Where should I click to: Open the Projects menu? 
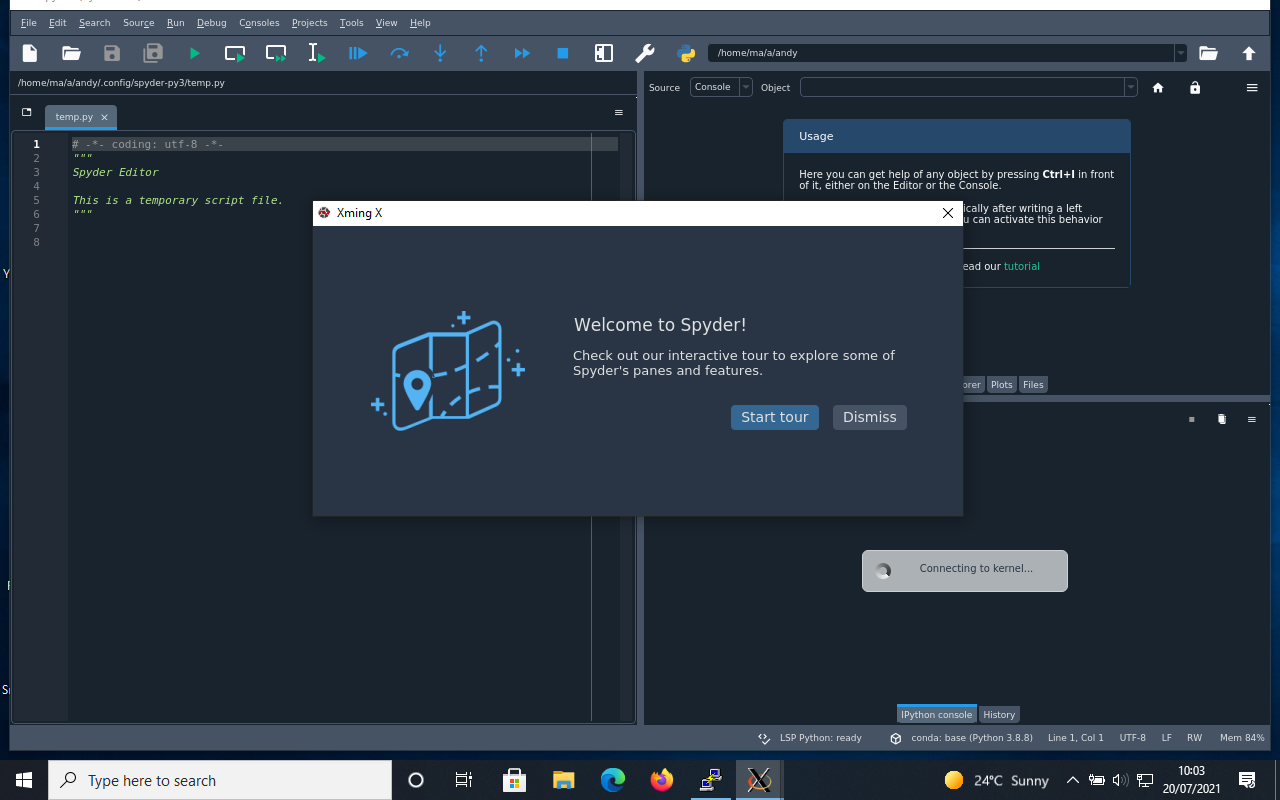(310, 22)
